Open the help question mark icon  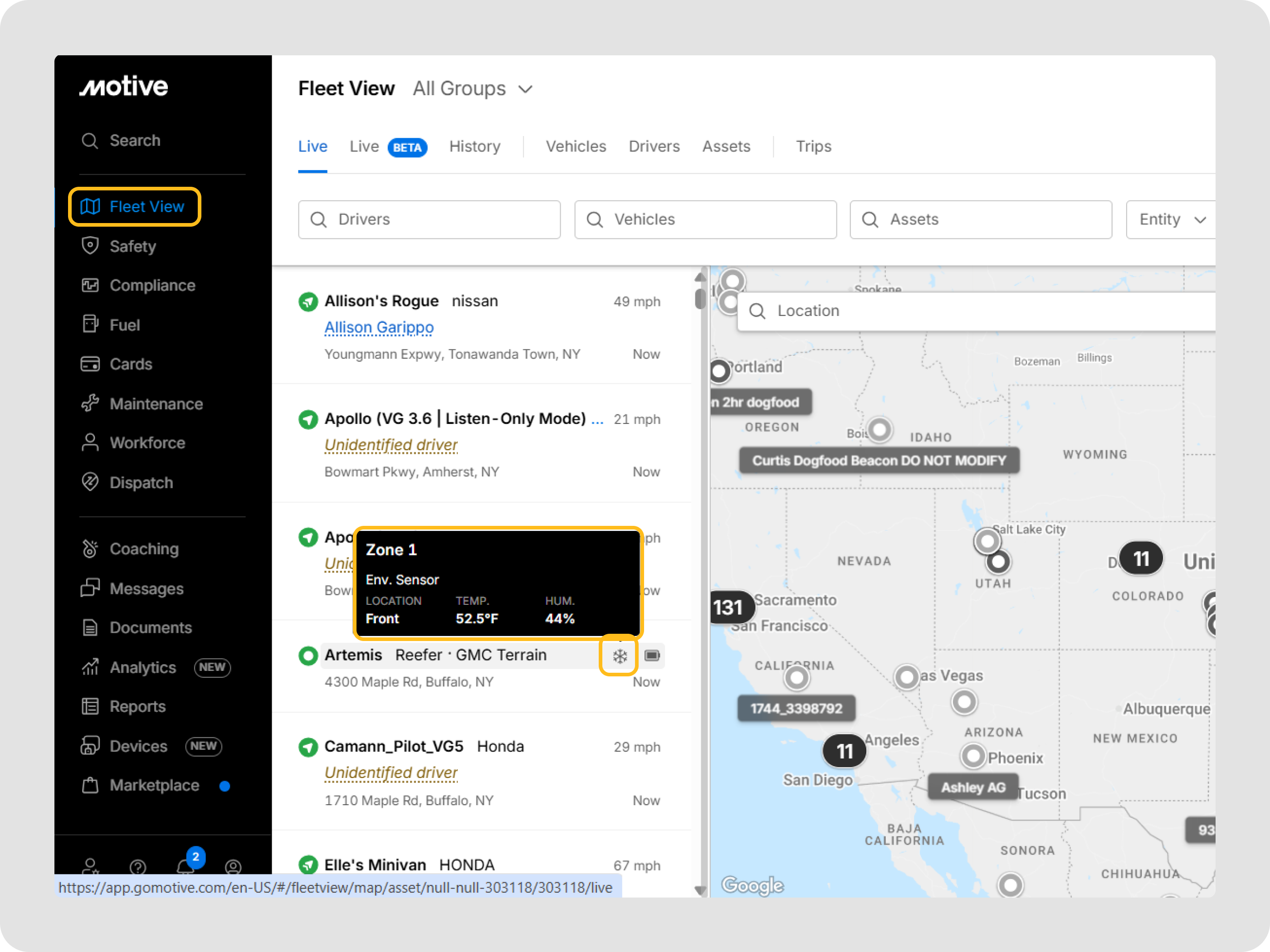pos(138,866)
